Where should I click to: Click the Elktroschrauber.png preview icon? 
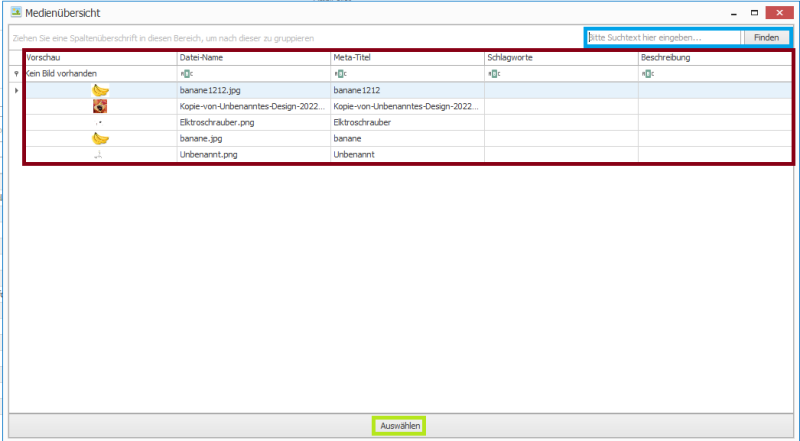coord(100,122)
